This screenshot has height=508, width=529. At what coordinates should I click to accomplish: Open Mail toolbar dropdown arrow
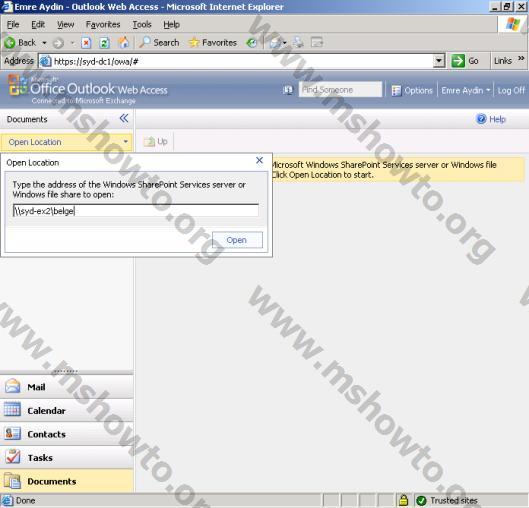pos(284,43)
